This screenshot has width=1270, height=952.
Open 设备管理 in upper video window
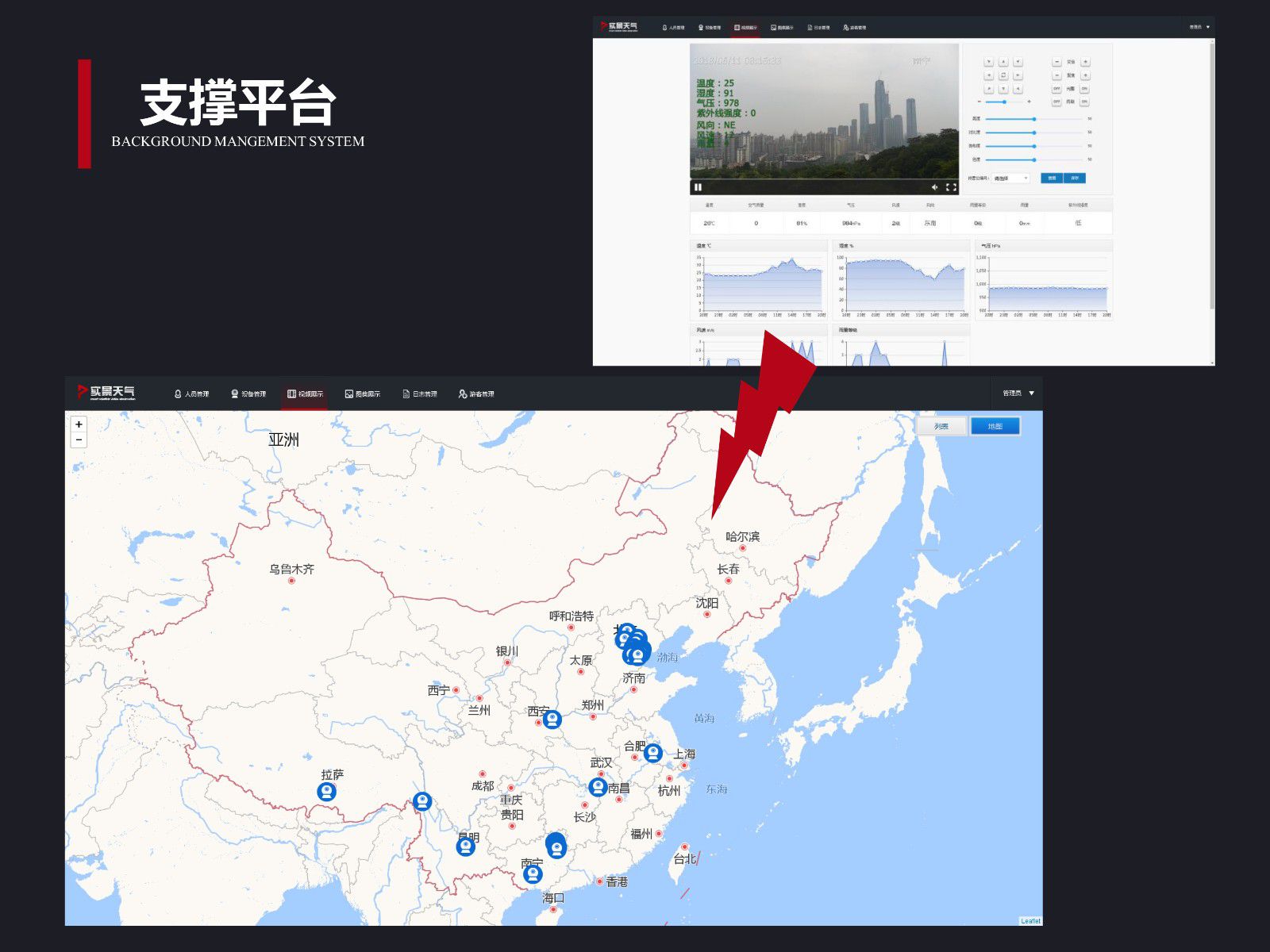710,27
